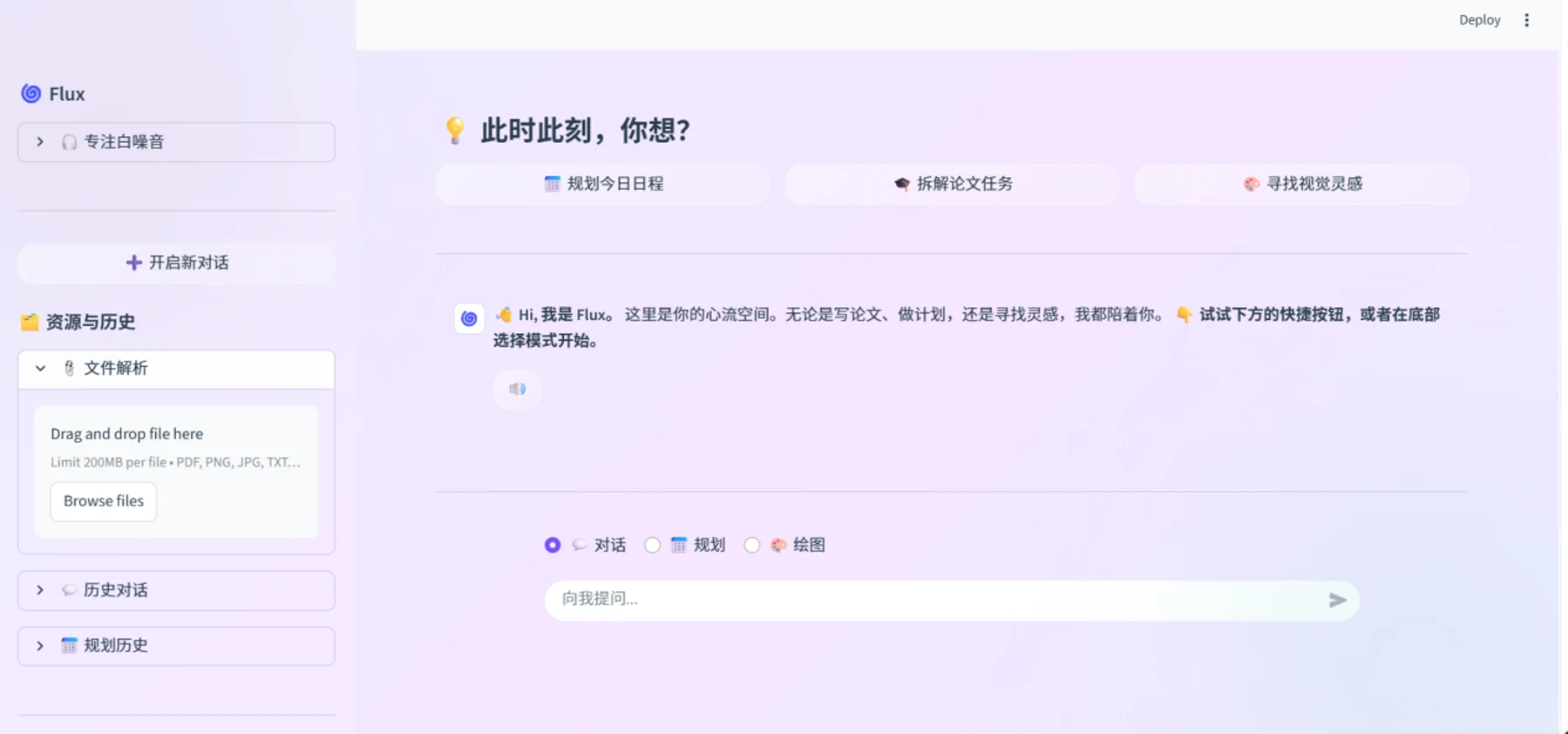Select the 绘图 radio button
The image size is (1568, 734).
(752, 545)
